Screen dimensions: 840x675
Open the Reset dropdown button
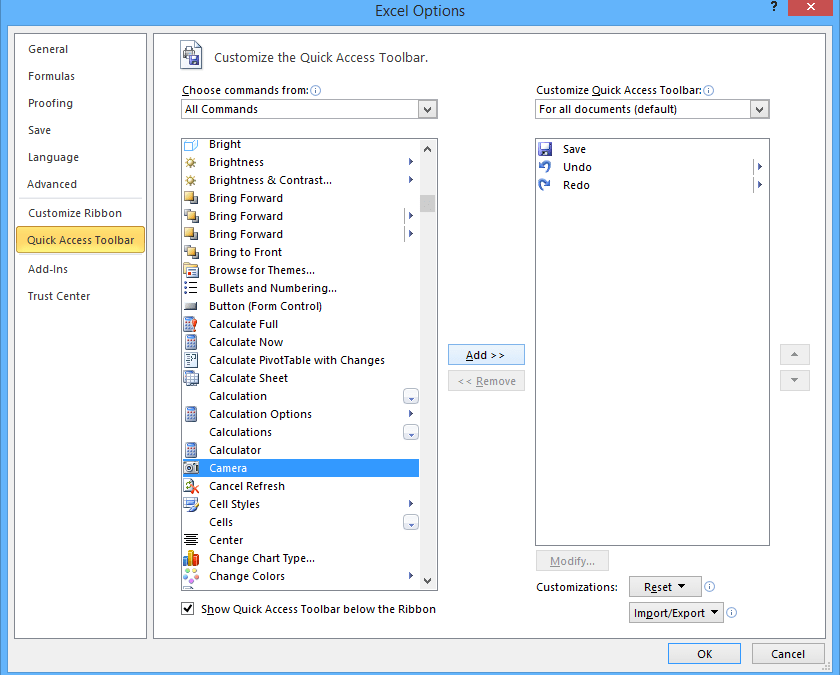coord(664,587)
